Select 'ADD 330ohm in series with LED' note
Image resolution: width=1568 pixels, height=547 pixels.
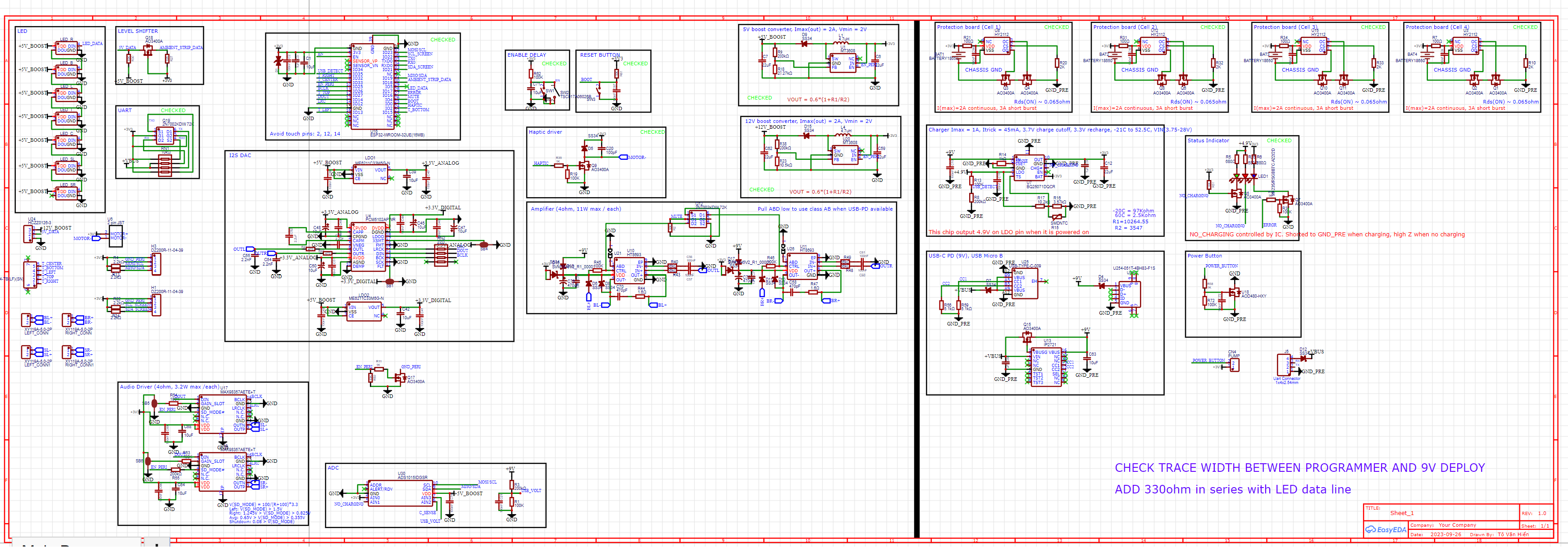coord(1233,489)
